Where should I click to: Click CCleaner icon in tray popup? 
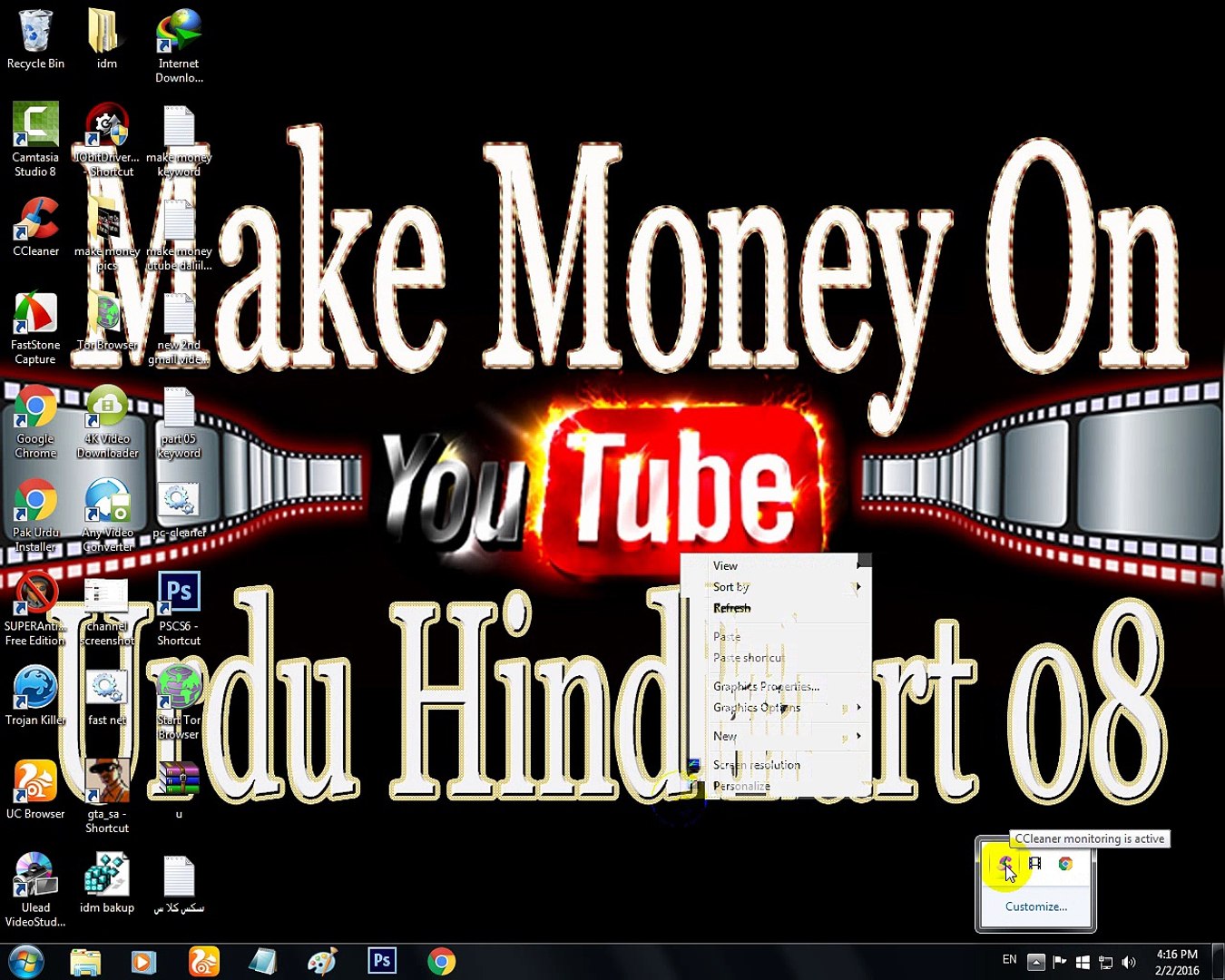[1004, 864]
